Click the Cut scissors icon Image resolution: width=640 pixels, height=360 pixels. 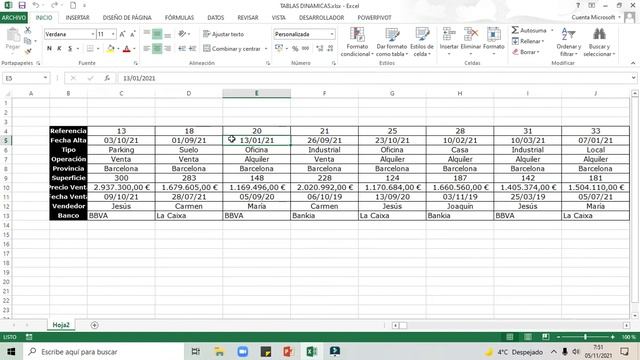tap(28, 30)
